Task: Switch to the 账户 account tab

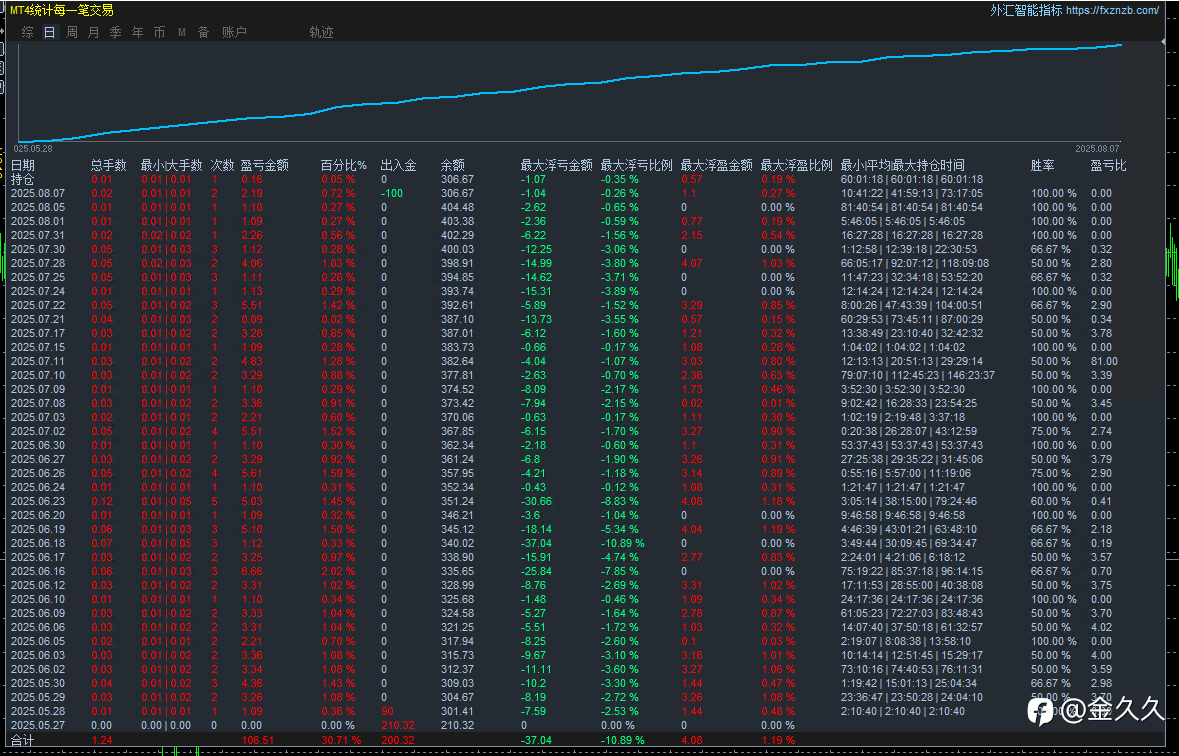Action: coord(234,32)
